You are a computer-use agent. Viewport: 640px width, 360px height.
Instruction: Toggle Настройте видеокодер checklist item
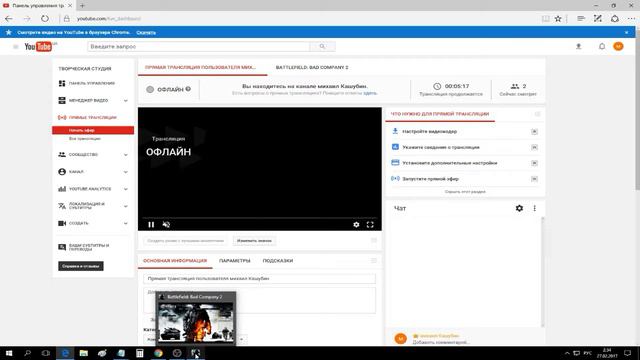click(x=534, y=131)
